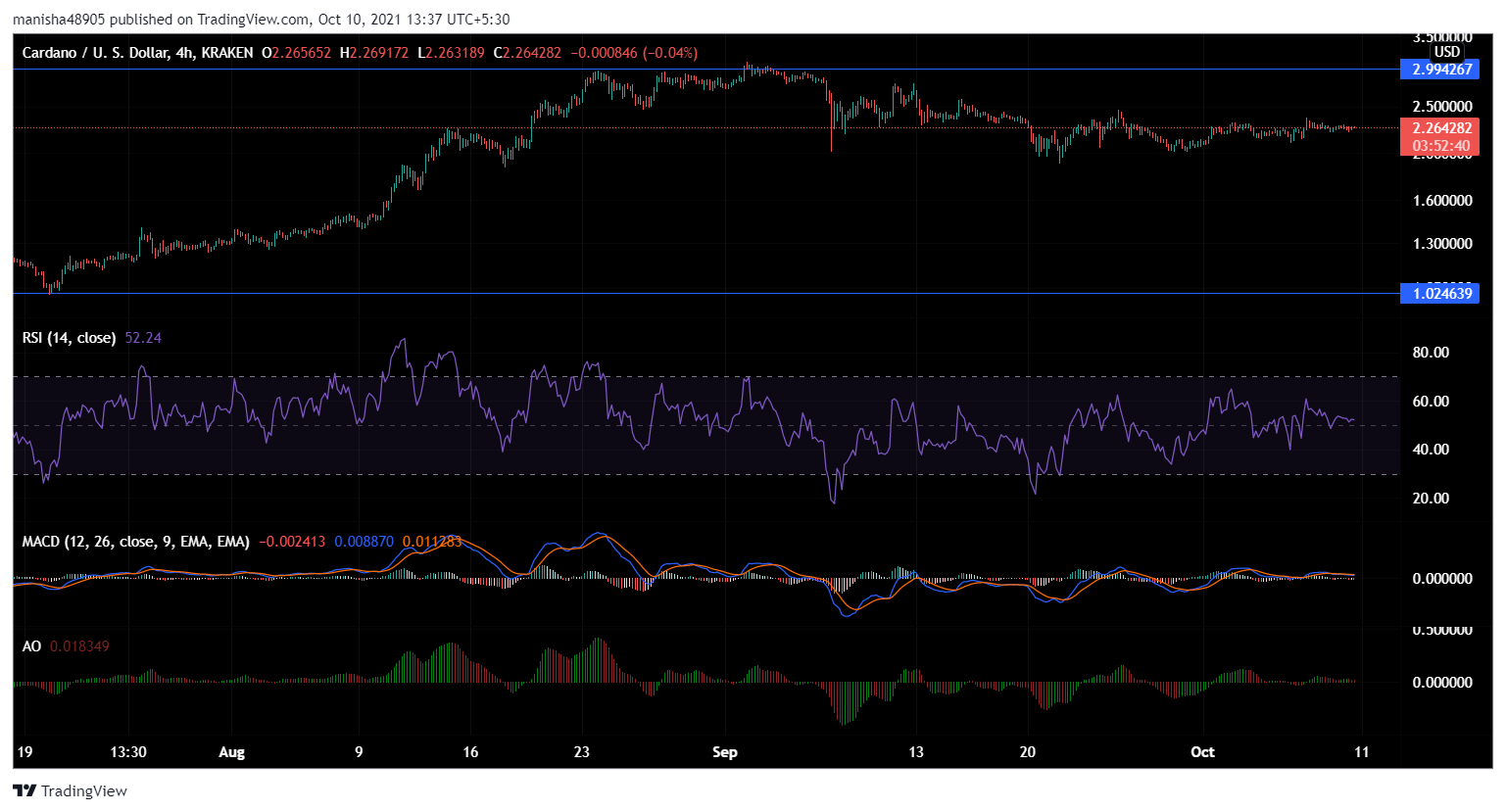Screen dimensions: 1506x812
Task: Click the High value H2.269172
Action: (374, 53)
